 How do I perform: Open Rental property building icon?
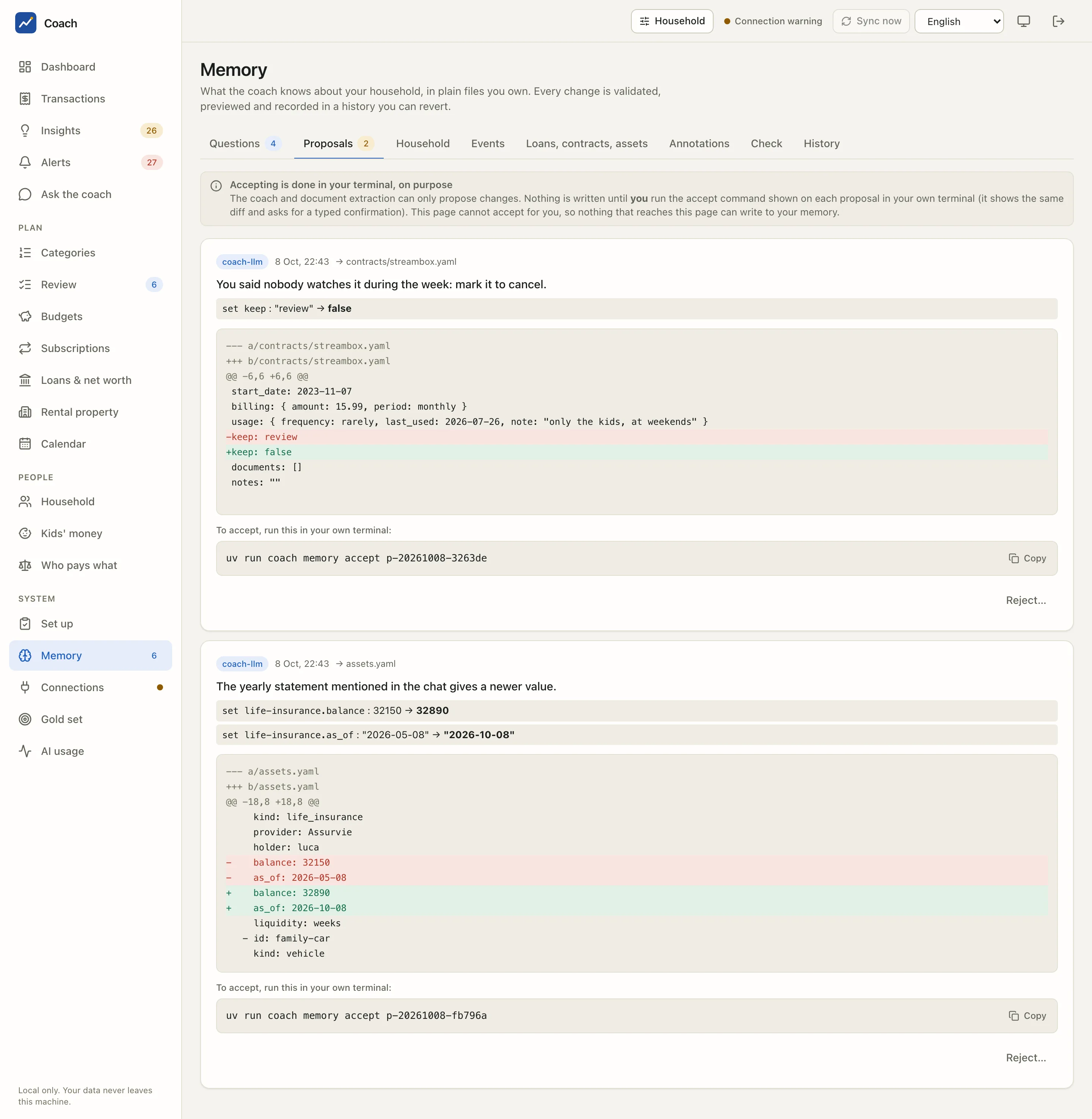pyautogui.click(x=25, y=412)
